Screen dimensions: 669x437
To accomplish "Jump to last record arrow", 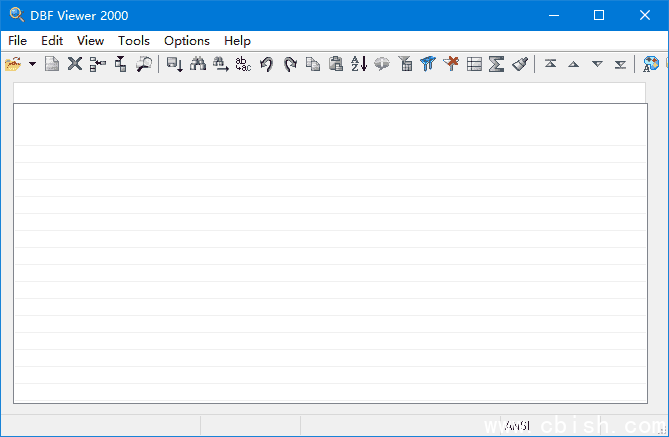I will (620, 65).
